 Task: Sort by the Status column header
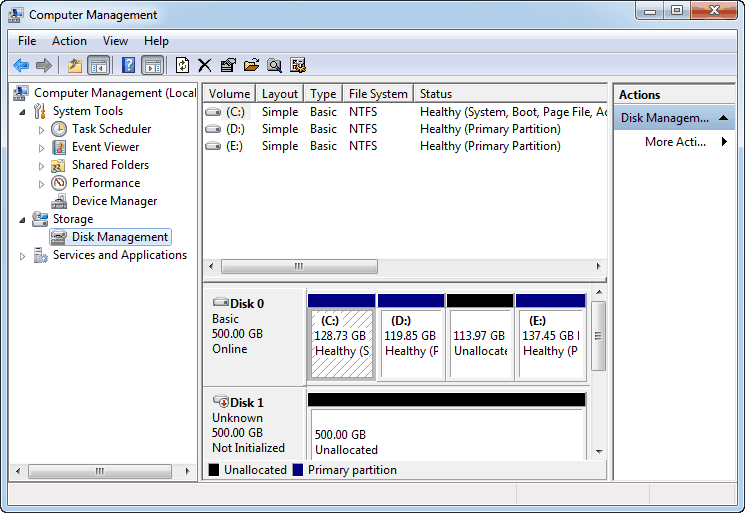point(511,94)
